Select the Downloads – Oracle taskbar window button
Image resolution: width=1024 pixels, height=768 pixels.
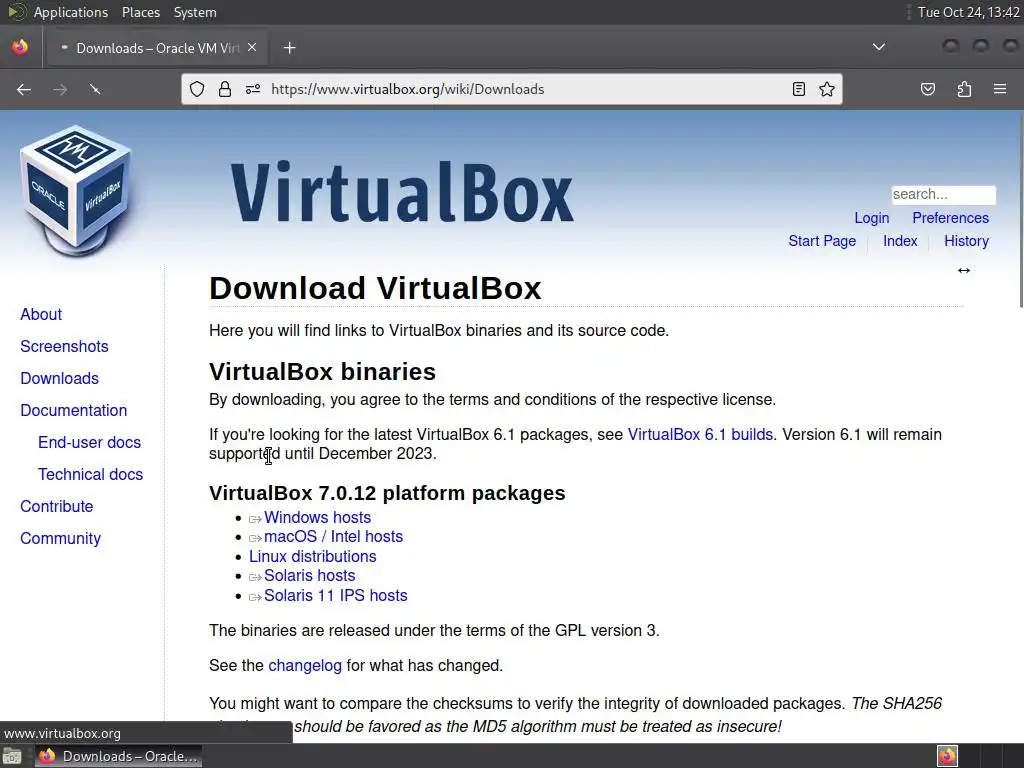coord(118,756)
